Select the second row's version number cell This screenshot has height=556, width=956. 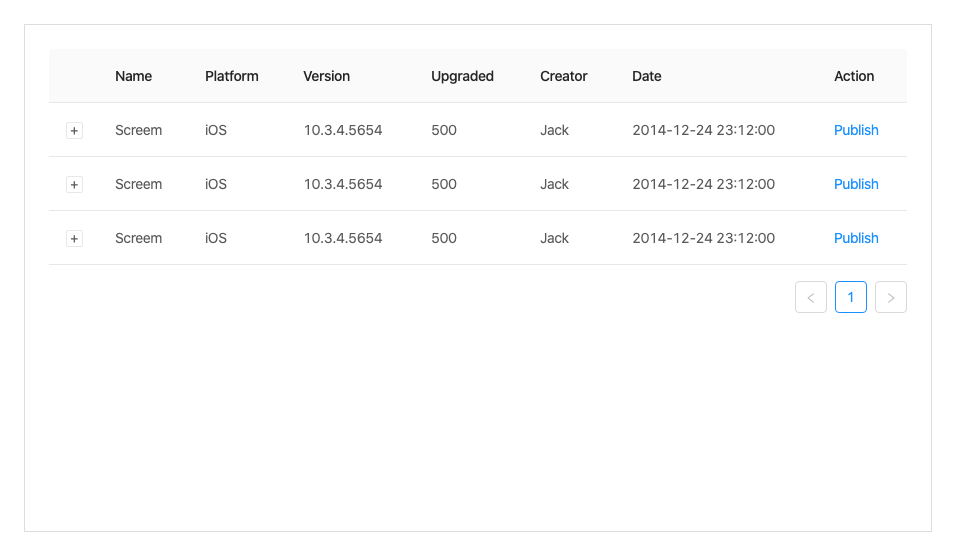click(343, 184)
